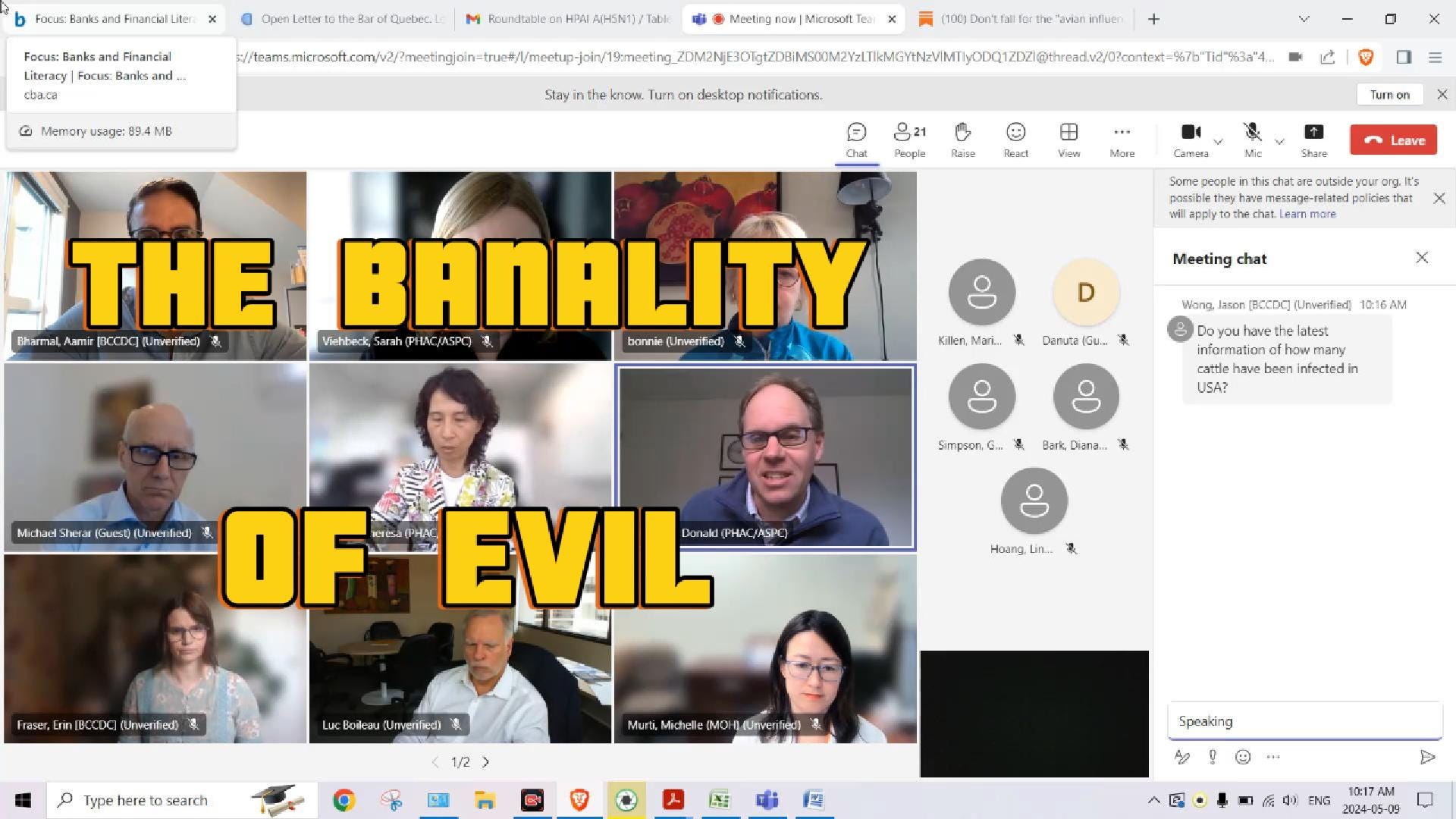Click the Simpson, G participant avatar

click(982, 397)
